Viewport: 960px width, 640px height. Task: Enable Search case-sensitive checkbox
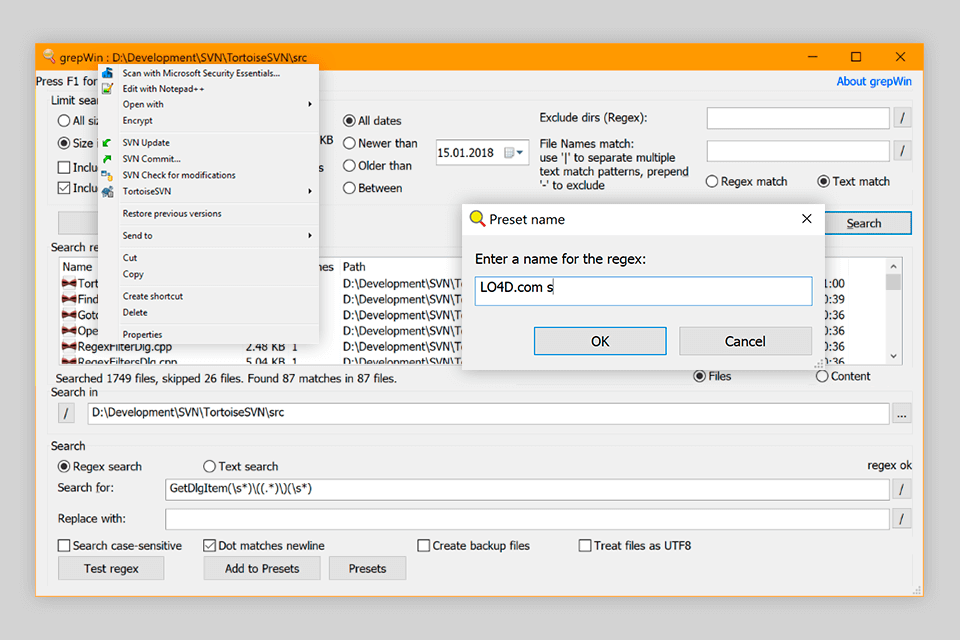tap(64, 546)
